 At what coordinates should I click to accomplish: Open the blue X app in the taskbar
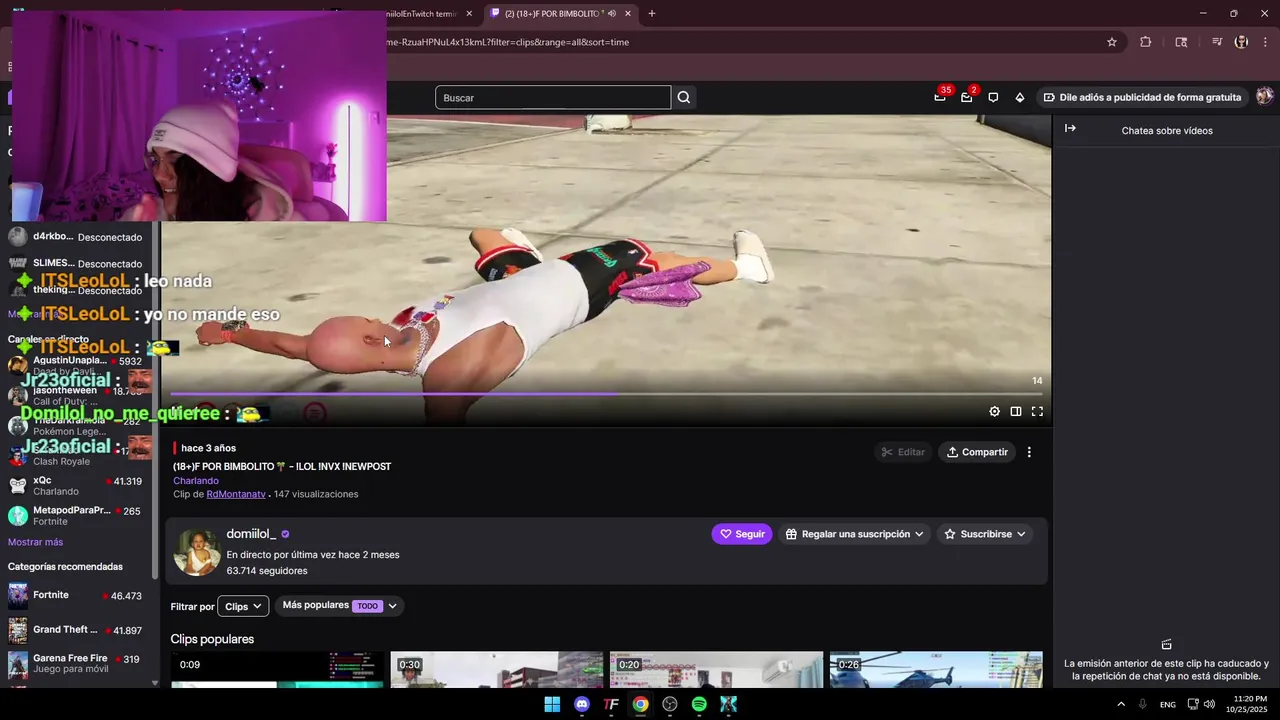point(728,704)
